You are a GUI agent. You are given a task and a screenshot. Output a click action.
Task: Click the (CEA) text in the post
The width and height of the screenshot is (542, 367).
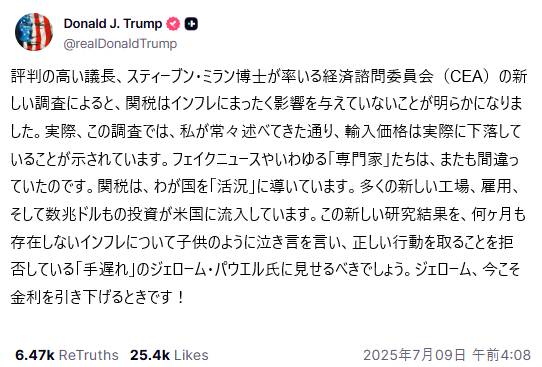point(466,76)
